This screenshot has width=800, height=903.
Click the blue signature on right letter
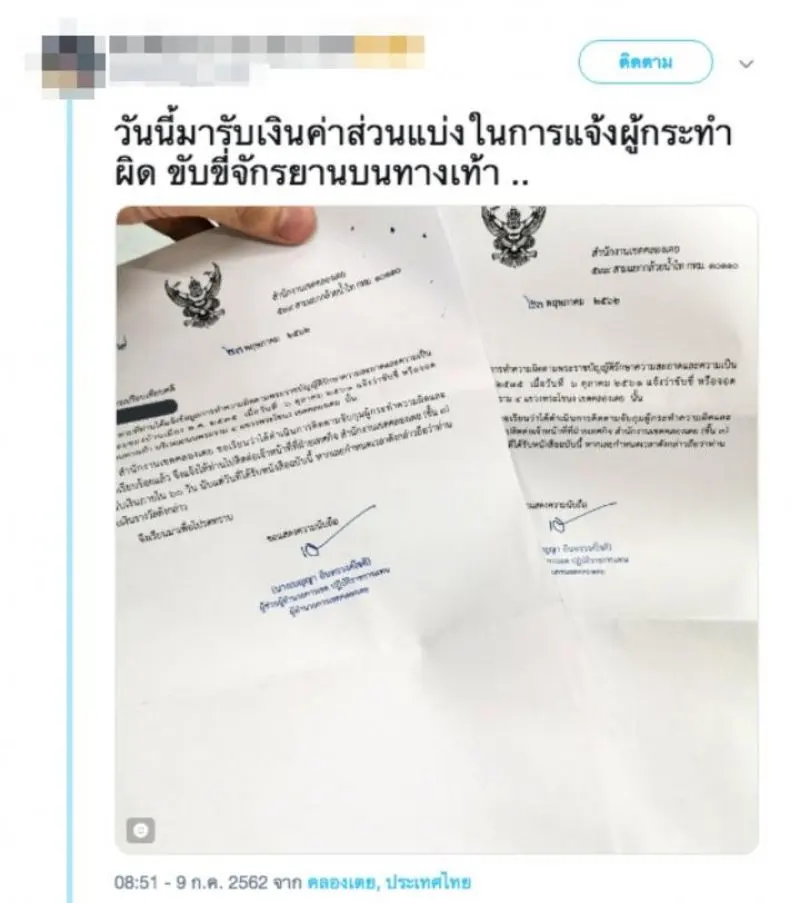(x=580, y=516)
